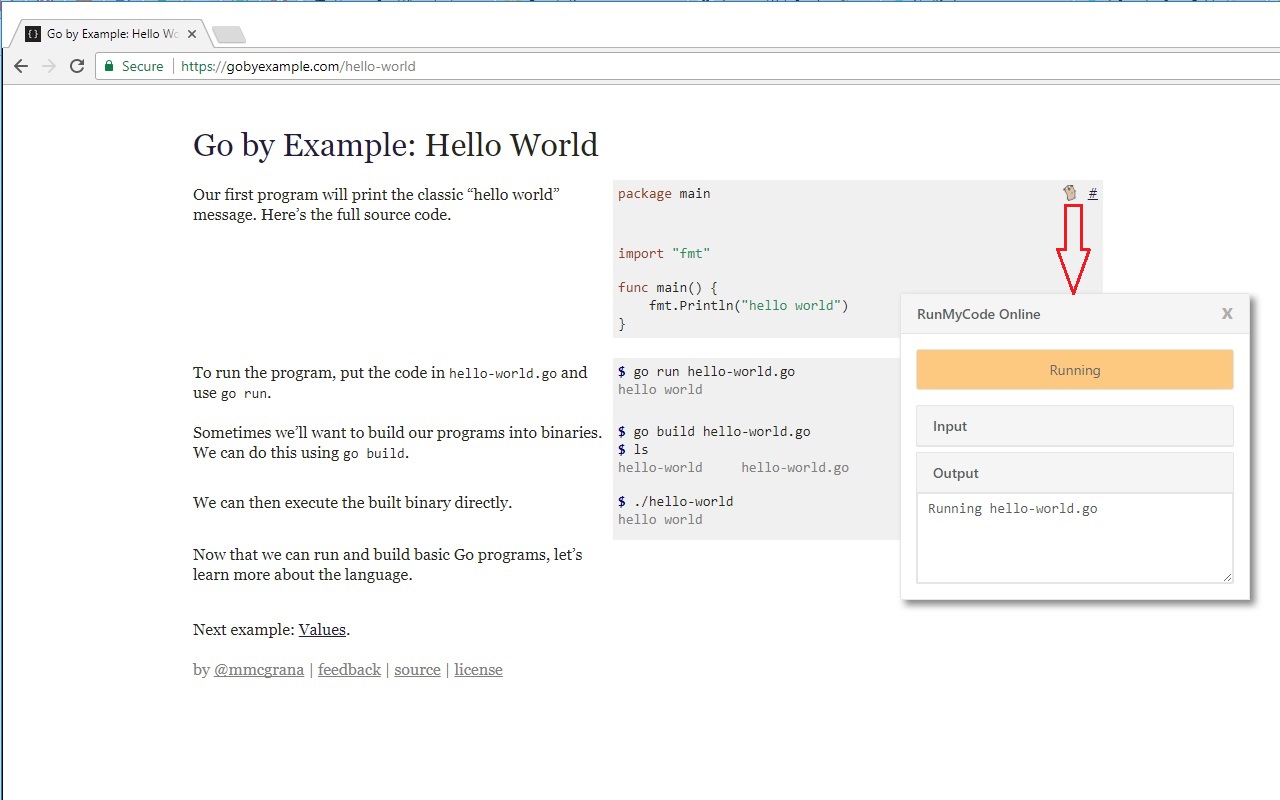Screen dimensions: 1280x800
Task: Click the Output textarea resize grip
Action: click(x=1227, y=577)
